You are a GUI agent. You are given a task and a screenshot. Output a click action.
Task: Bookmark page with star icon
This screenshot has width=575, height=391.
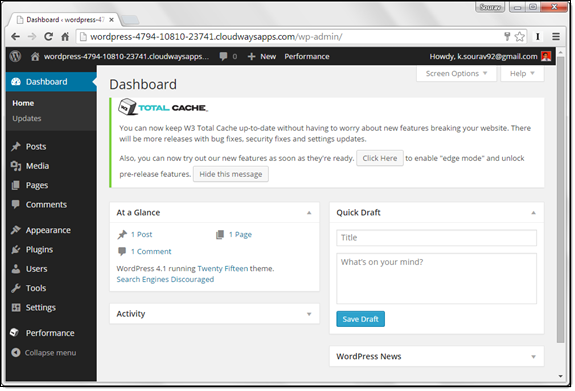coord(520,37)
